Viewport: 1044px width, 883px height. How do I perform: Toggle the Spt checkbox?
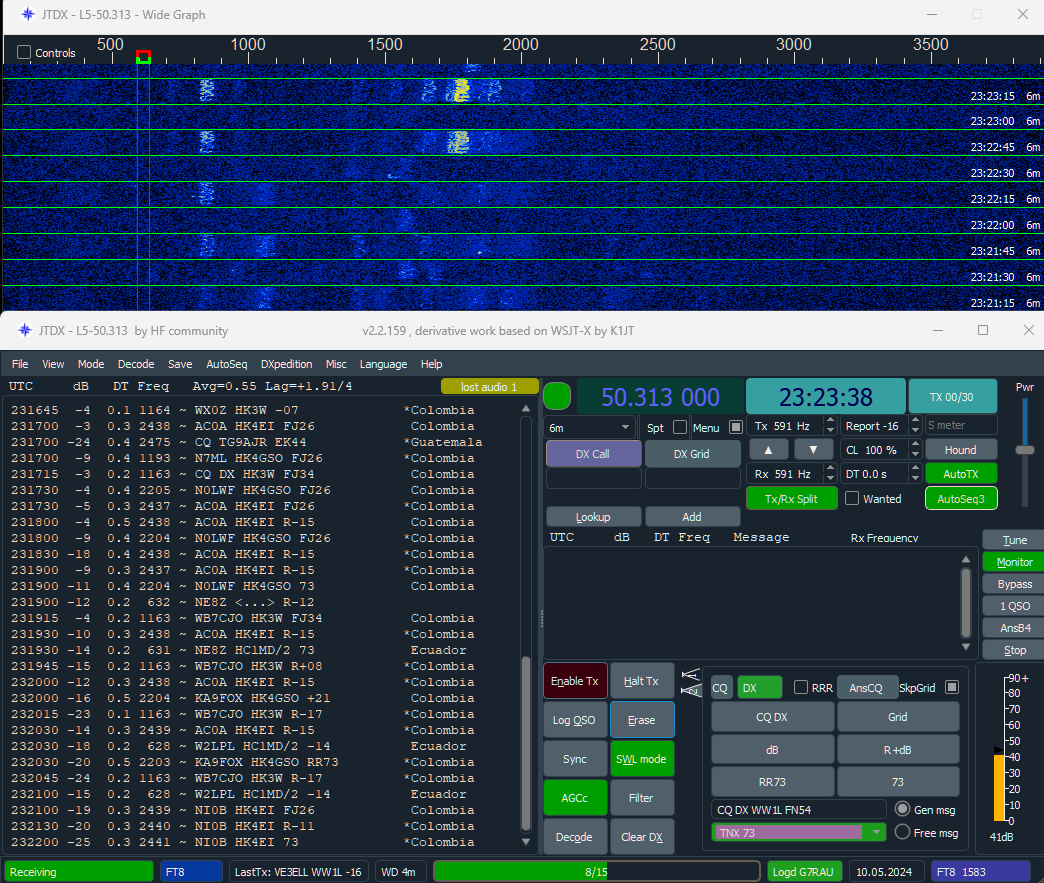click(x=680, y=427)
